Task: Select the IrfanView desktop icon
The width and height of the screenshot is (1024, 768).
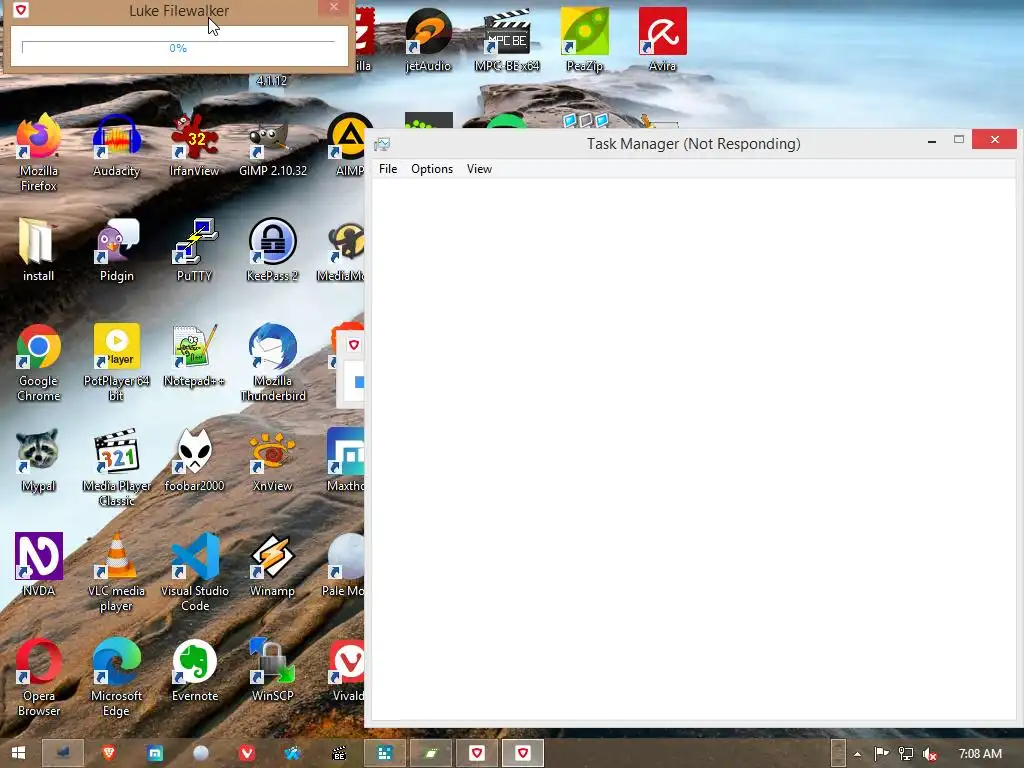Action: click(x=194, y=145)
